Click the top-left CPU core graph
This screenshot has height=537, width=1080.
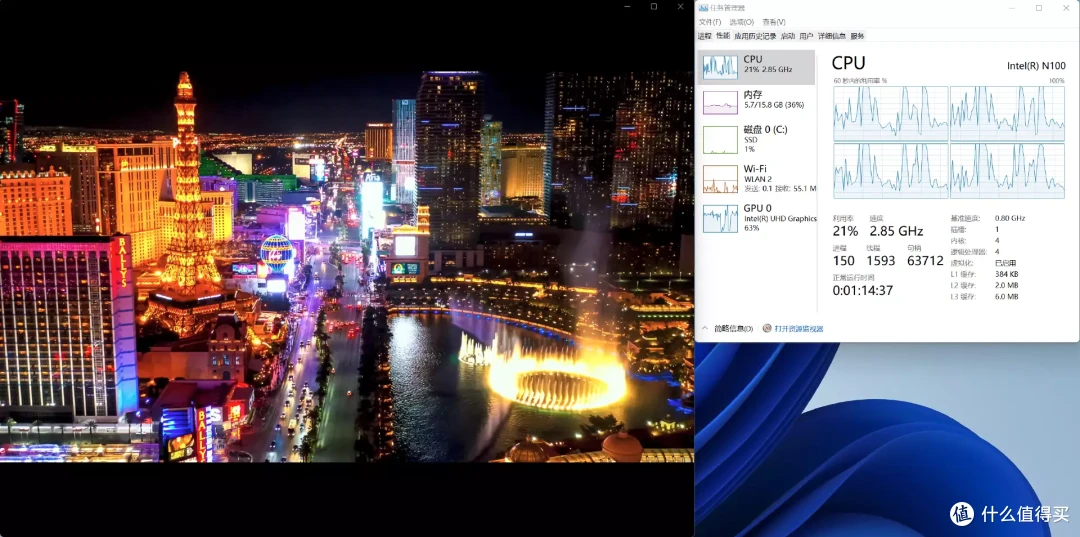point(891,114)
